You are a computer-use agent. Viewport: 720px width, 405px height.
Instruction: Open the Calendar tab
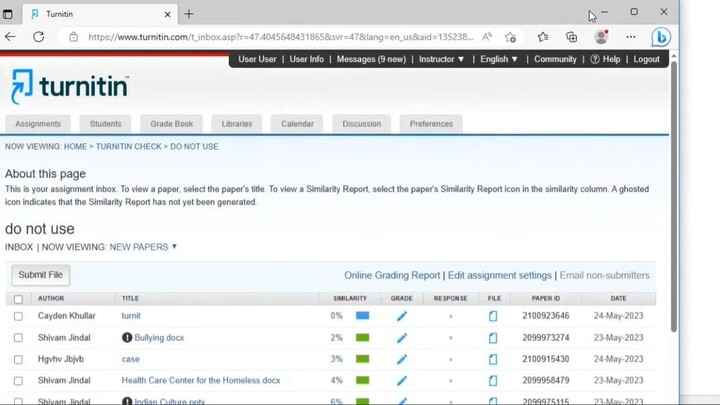298,124
